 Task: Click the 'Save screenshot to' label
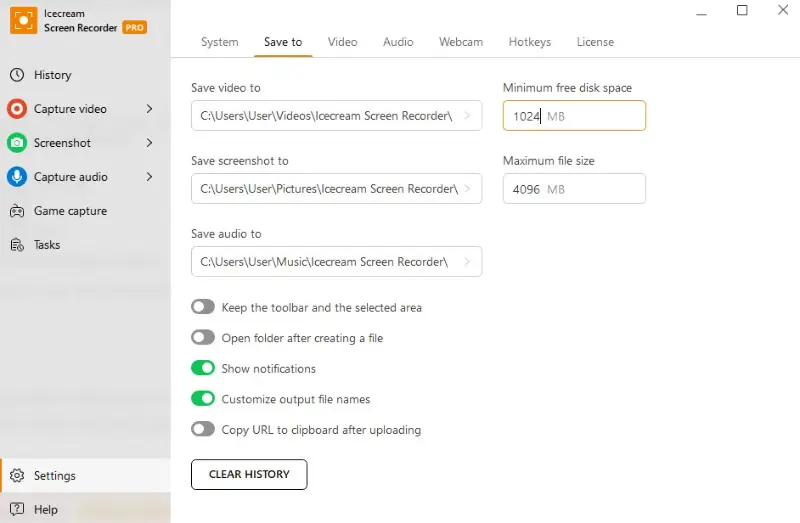[240, 161]
